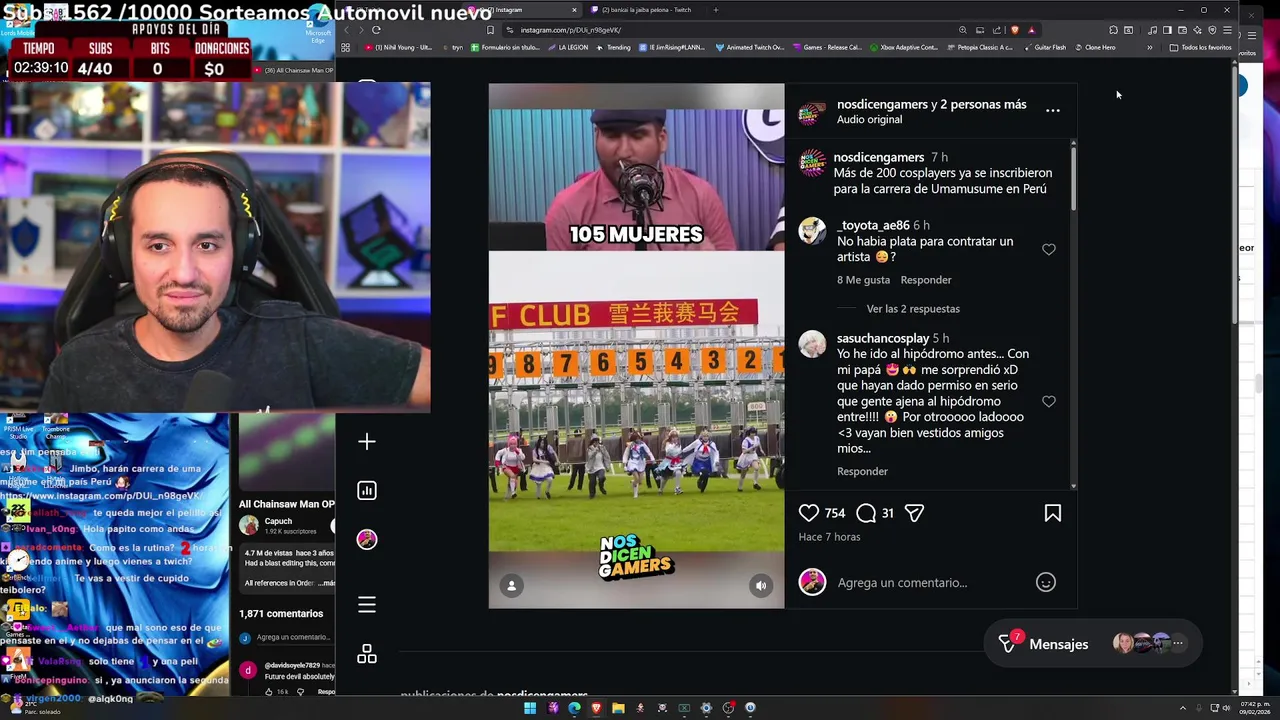The width and height of the screenshot is (1280, 720).
Task: Open the 'Trending' bookmark
Action: (613, 47)
